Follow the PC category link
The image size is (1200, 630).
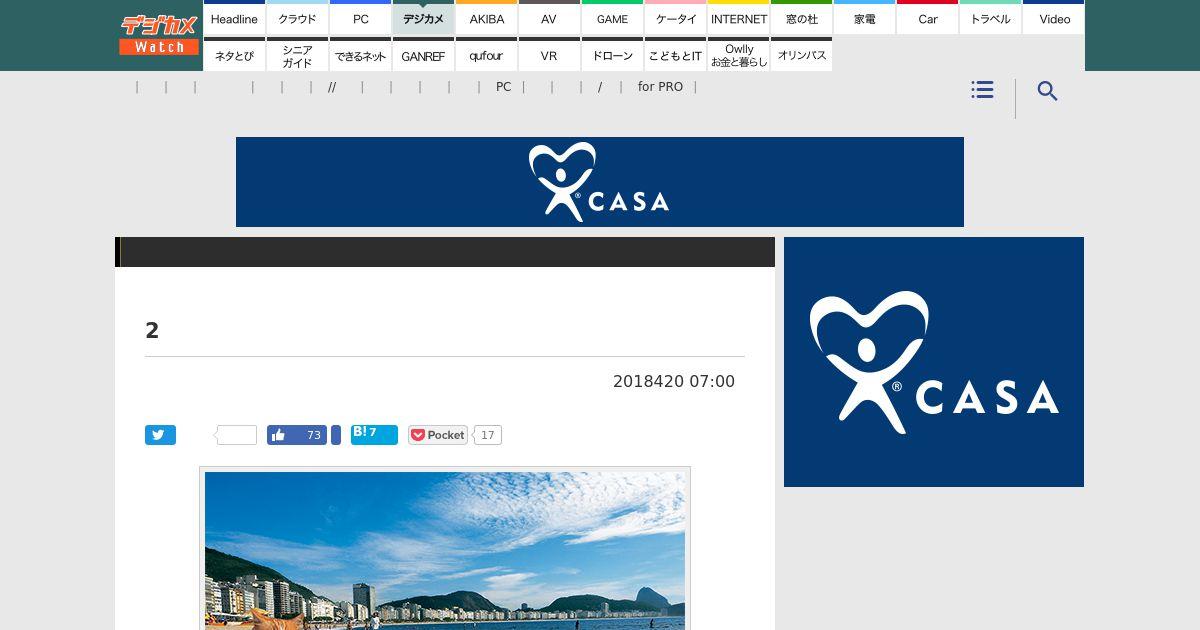[x=503, y=87]
